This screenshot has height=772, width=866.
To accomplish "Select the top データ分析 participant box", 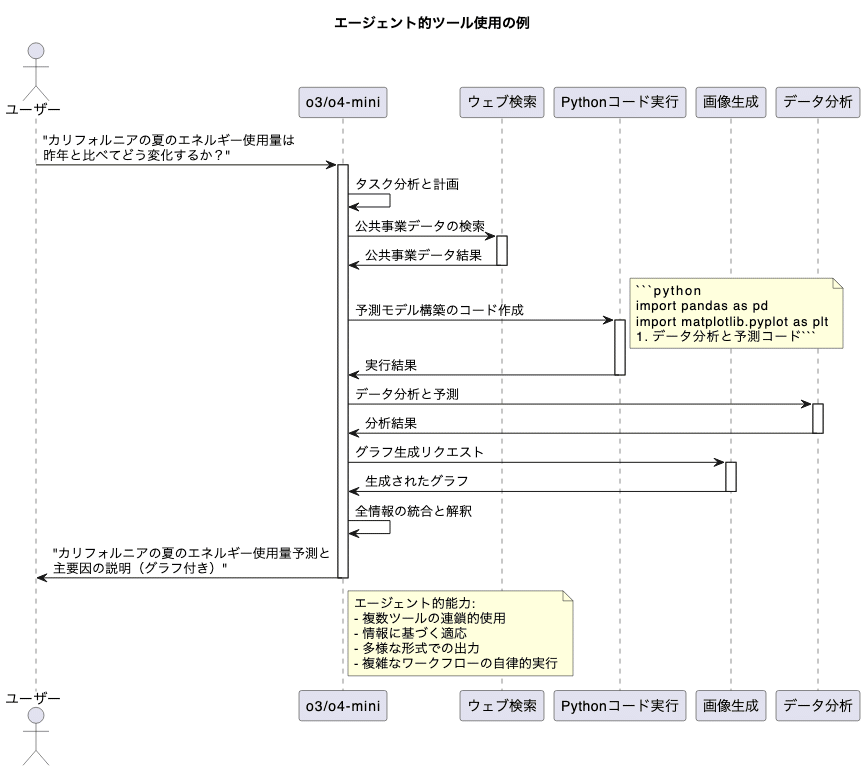I will coord(818,102).
